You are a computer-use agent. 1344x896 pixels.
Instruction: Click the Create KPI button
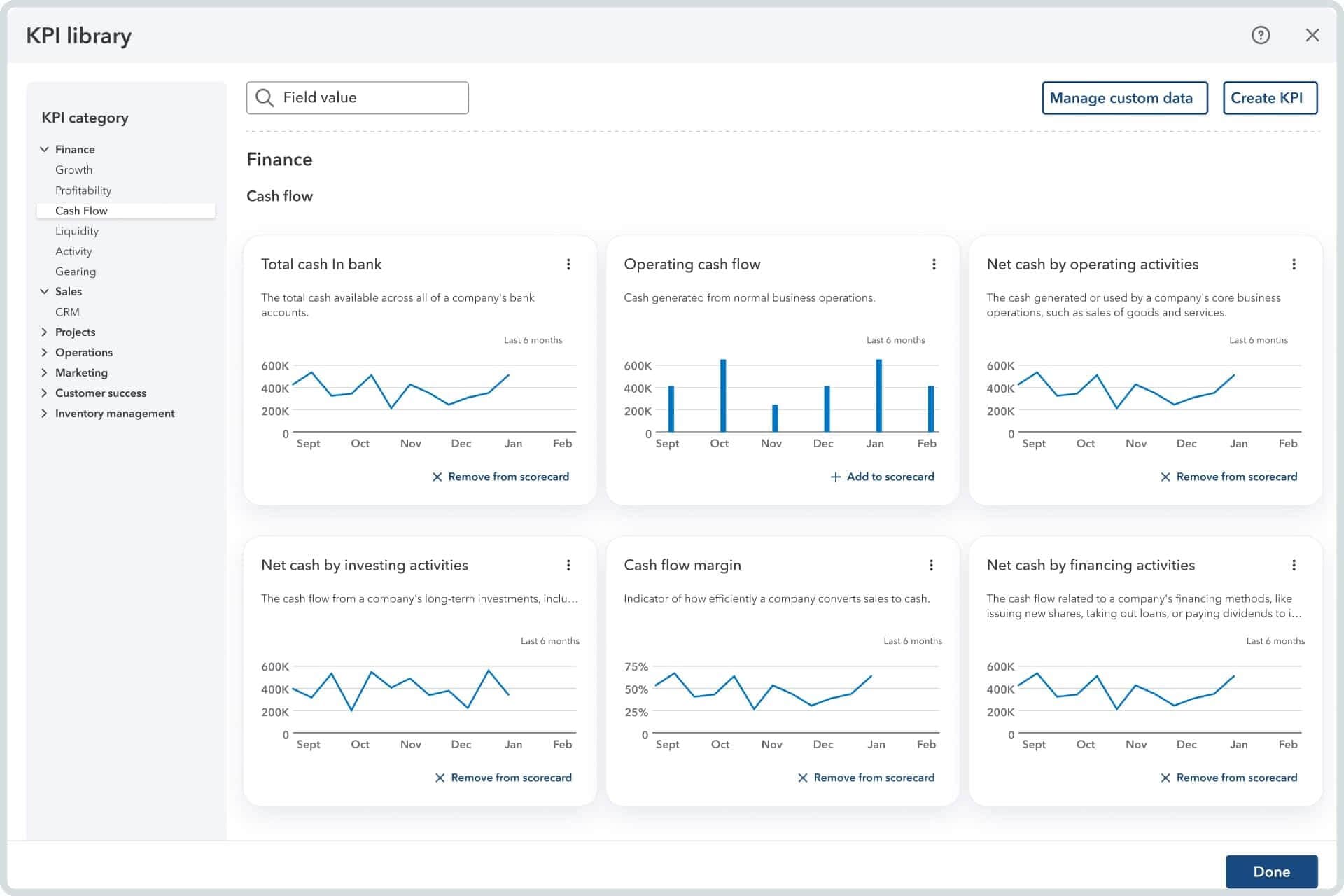(1270, 97)
